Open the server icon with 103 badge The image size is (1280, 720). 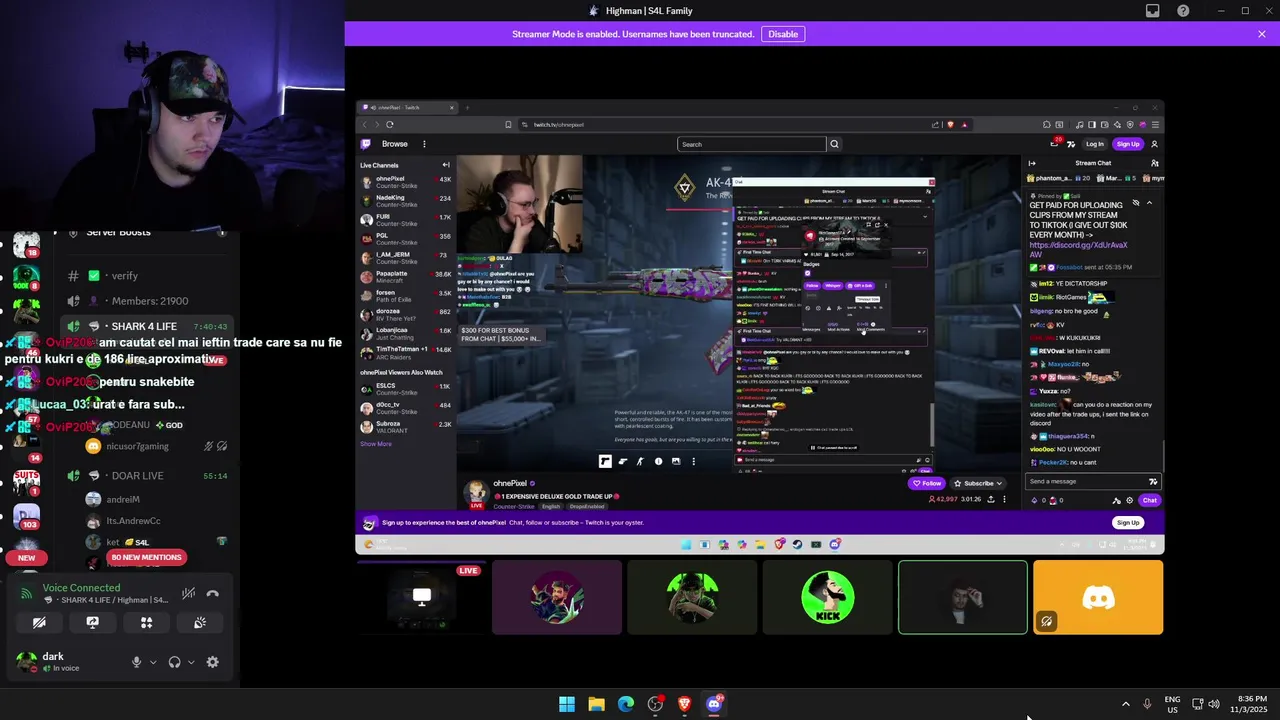click(x=27, y=516)
